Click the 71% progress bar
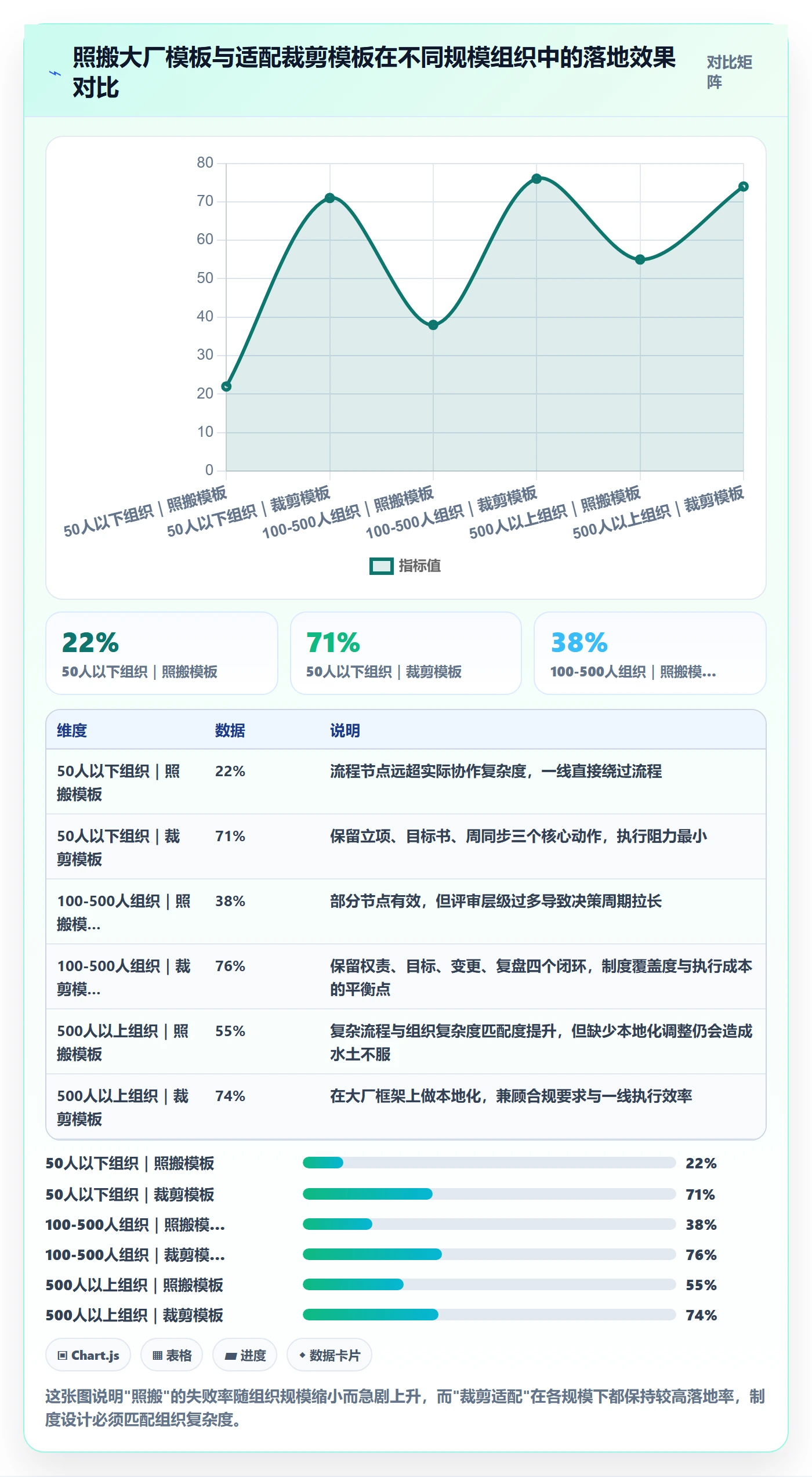The width and height of the screenshot is (812, 1477). [489, 1194]
